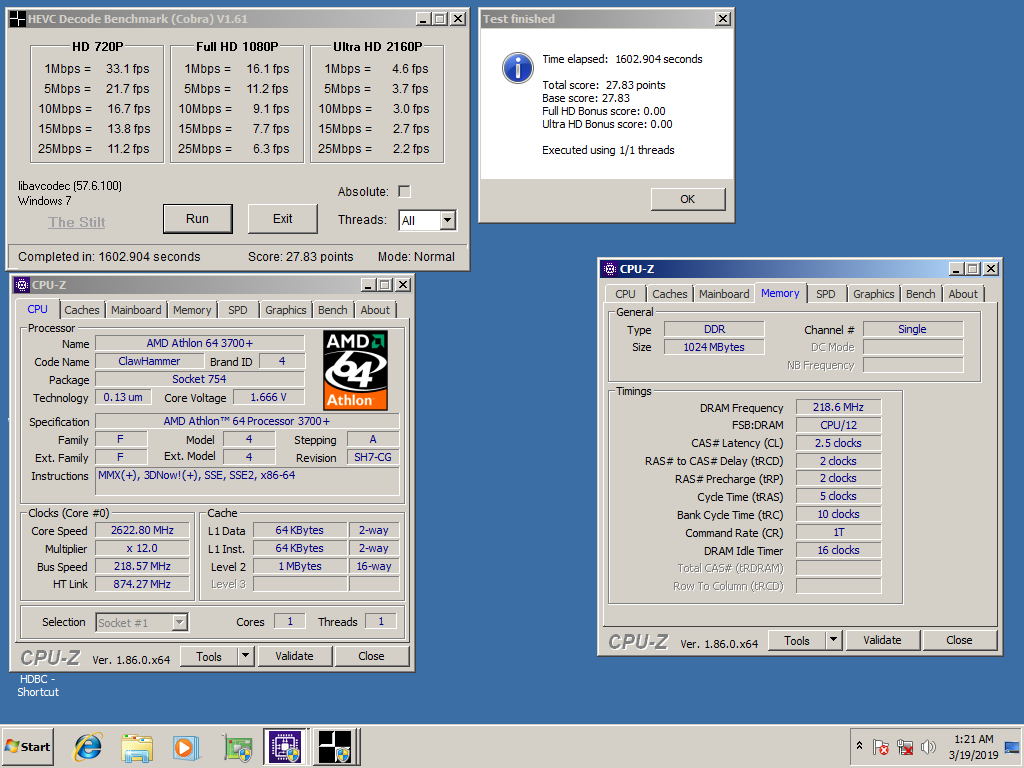Click the Instructions field listing MMX(+)

(248, 481)
